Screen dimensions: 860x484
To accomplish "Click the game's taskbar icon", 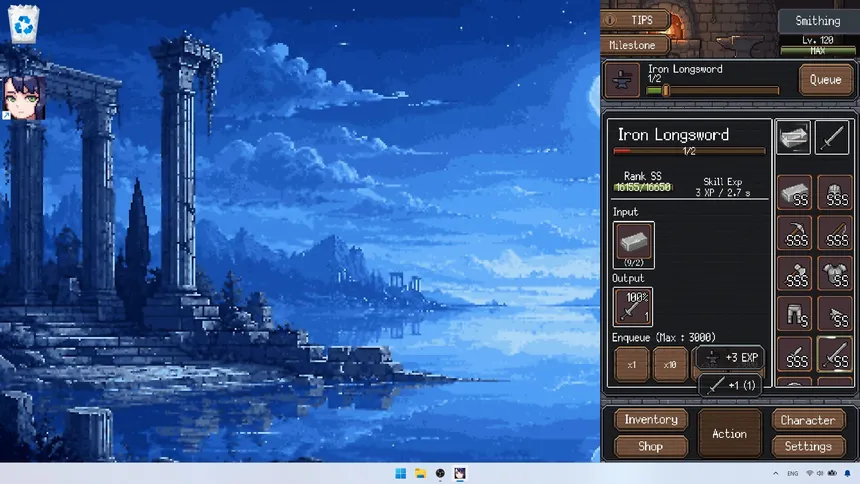I will point(460,474).
